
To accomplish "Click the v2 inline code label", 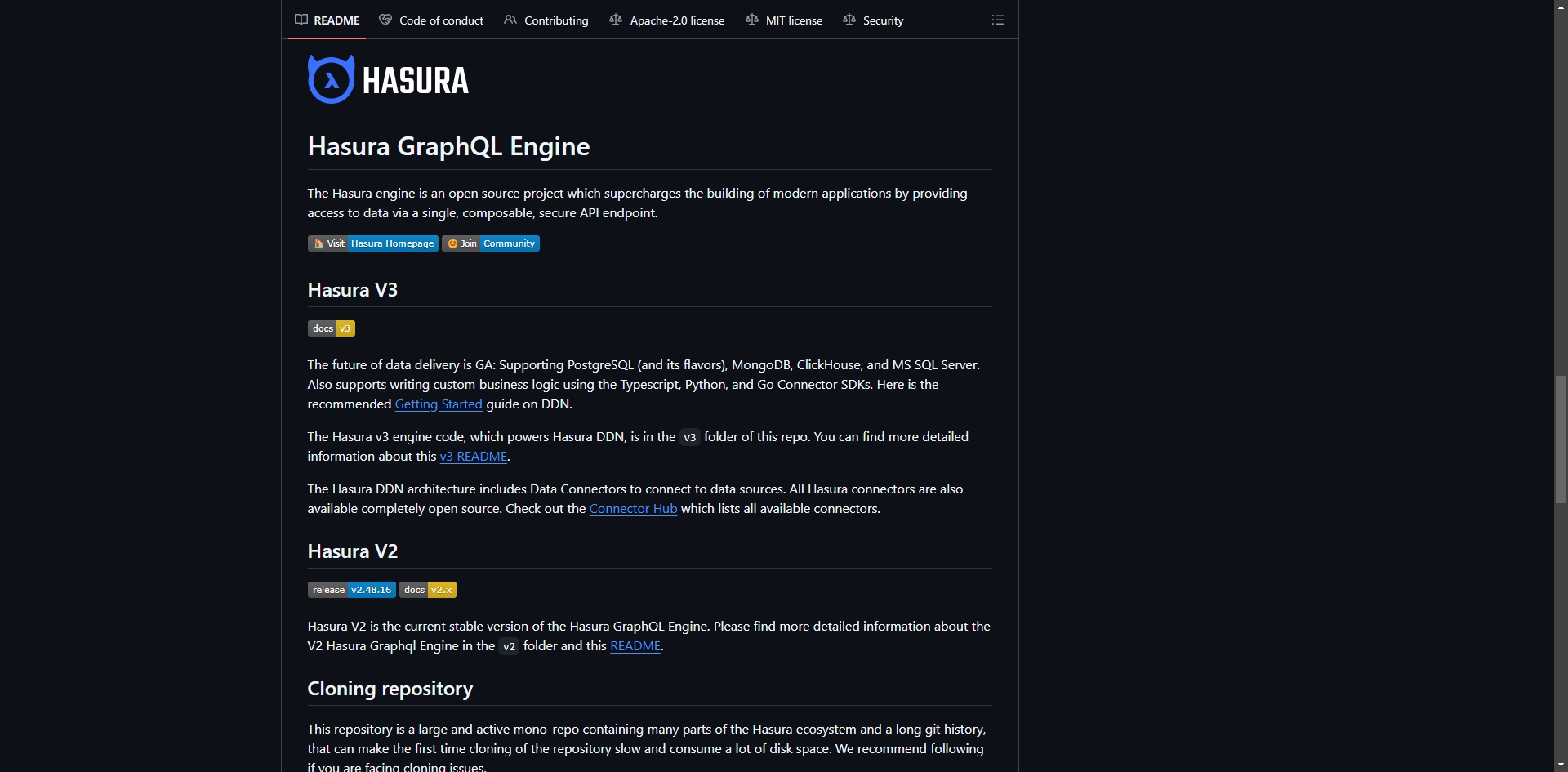I will click(509, 646).
